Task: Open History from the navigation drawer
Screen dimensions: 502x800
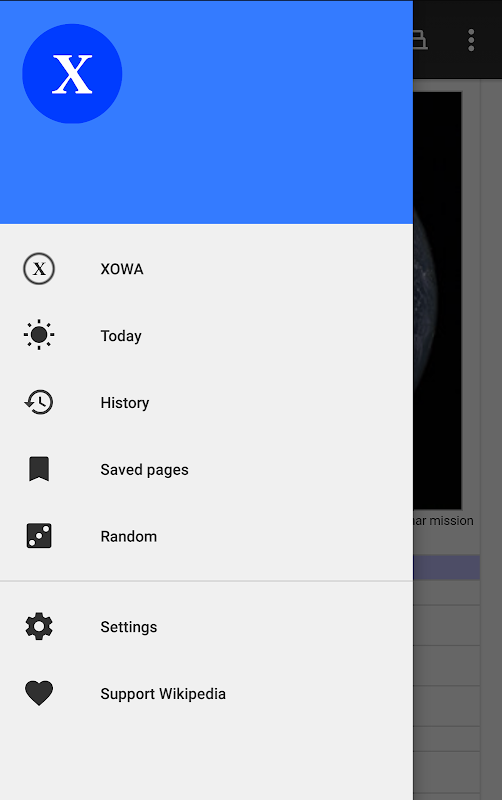Action: click(206, 402)
